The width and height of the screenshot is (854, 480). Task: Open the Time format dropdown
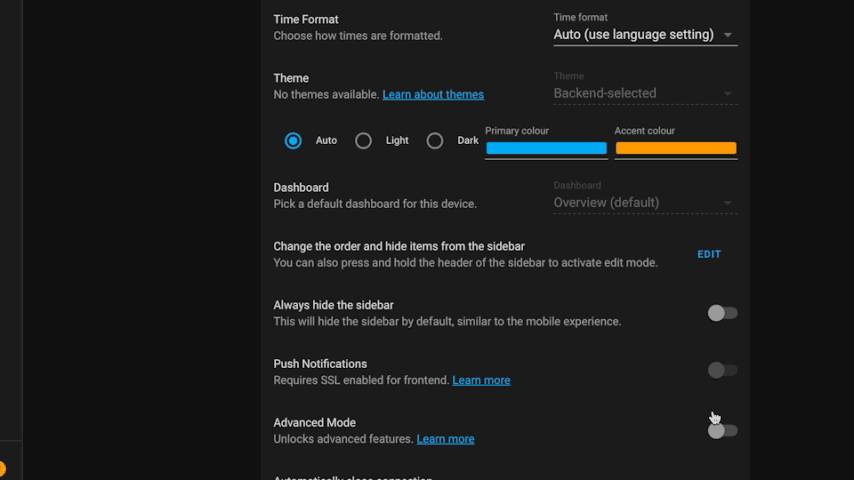click(645, 29)
